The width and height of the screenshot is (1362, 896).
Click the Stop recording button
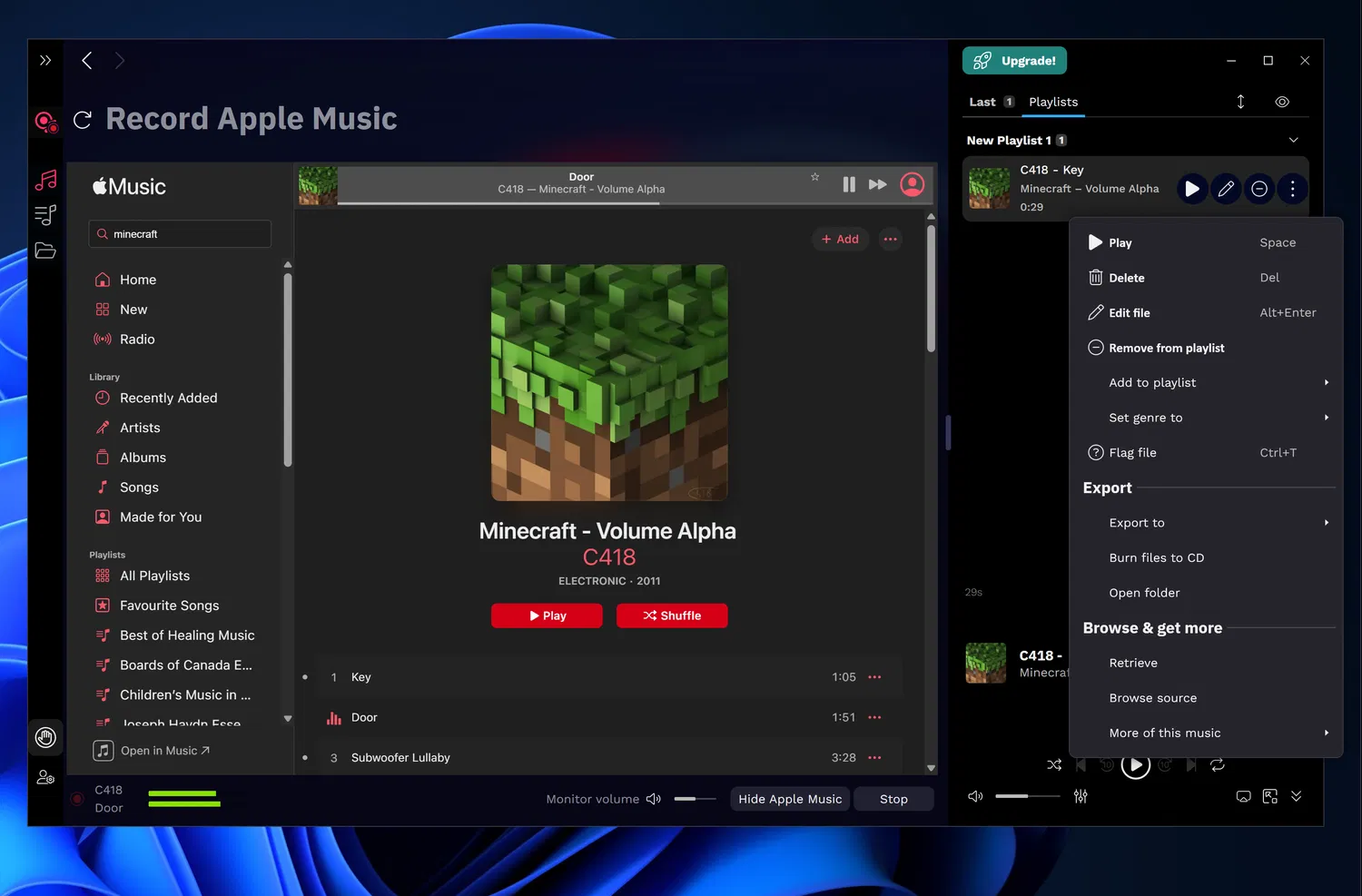[893, 799]
